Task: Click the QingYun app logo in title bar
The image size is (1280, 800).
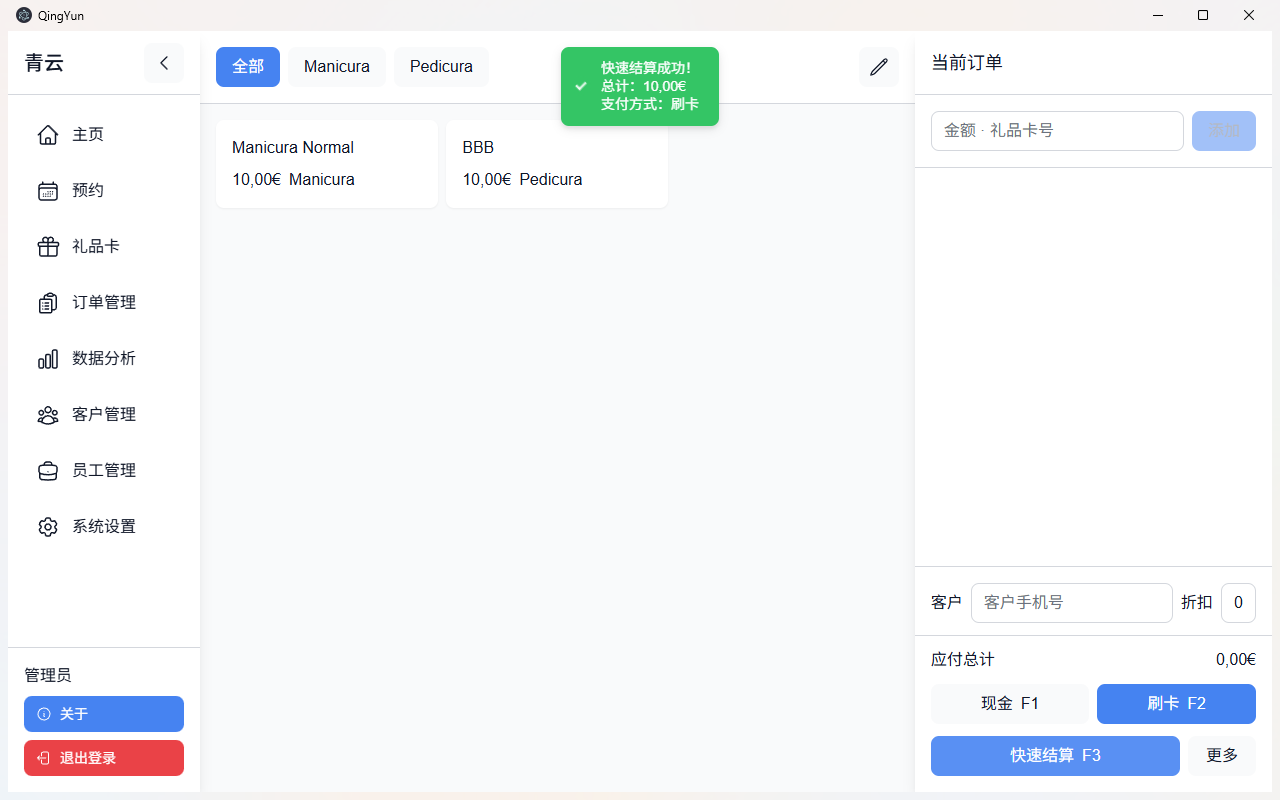Action: (24, 15)
